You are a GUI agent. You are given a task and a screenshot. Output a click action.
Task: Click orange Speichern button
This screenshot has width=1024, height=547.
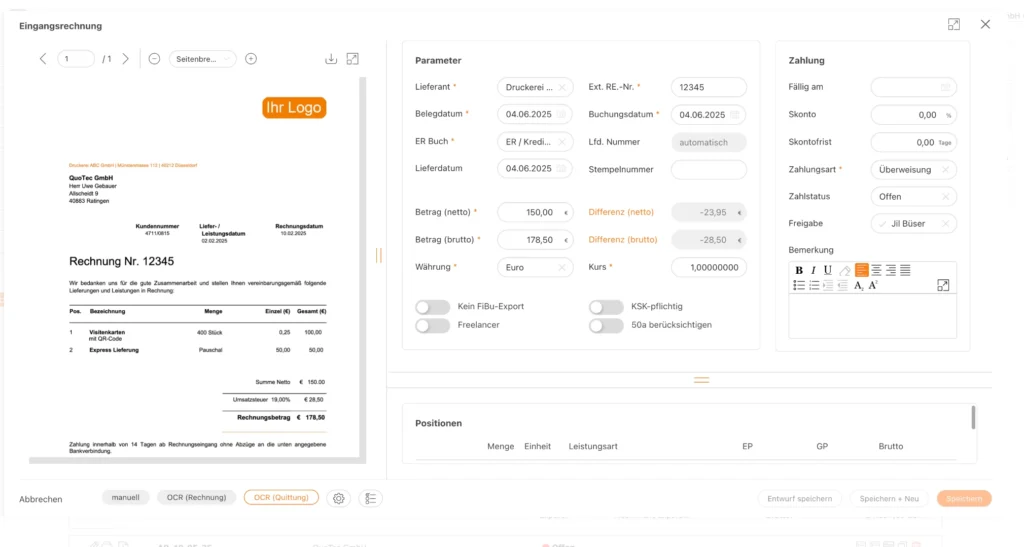coord(964,499)
